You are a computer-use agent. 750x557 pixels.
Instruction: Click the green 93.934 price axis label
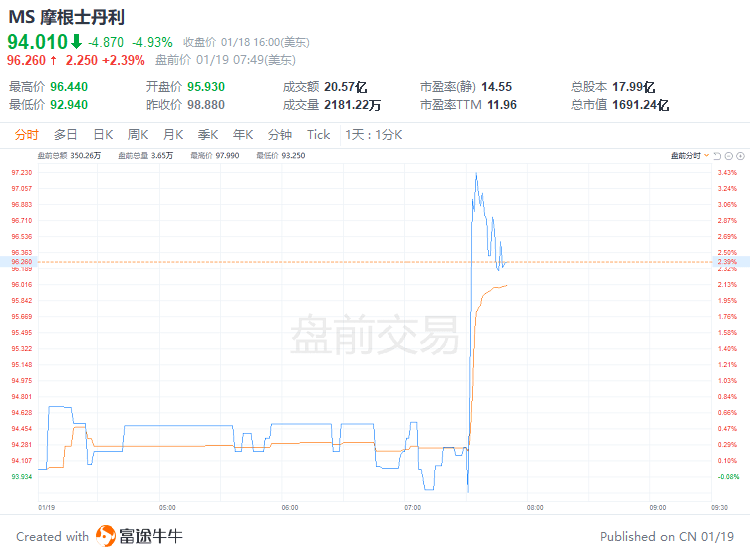[22, 477]
